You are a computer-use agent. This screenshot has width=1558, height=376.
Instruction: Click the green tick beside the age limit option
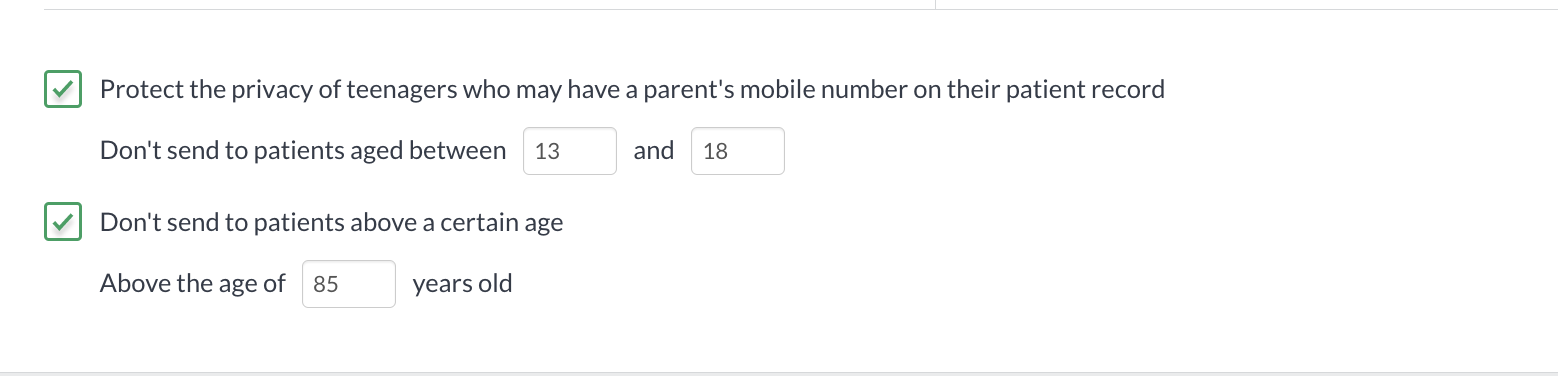pos(63,222)
